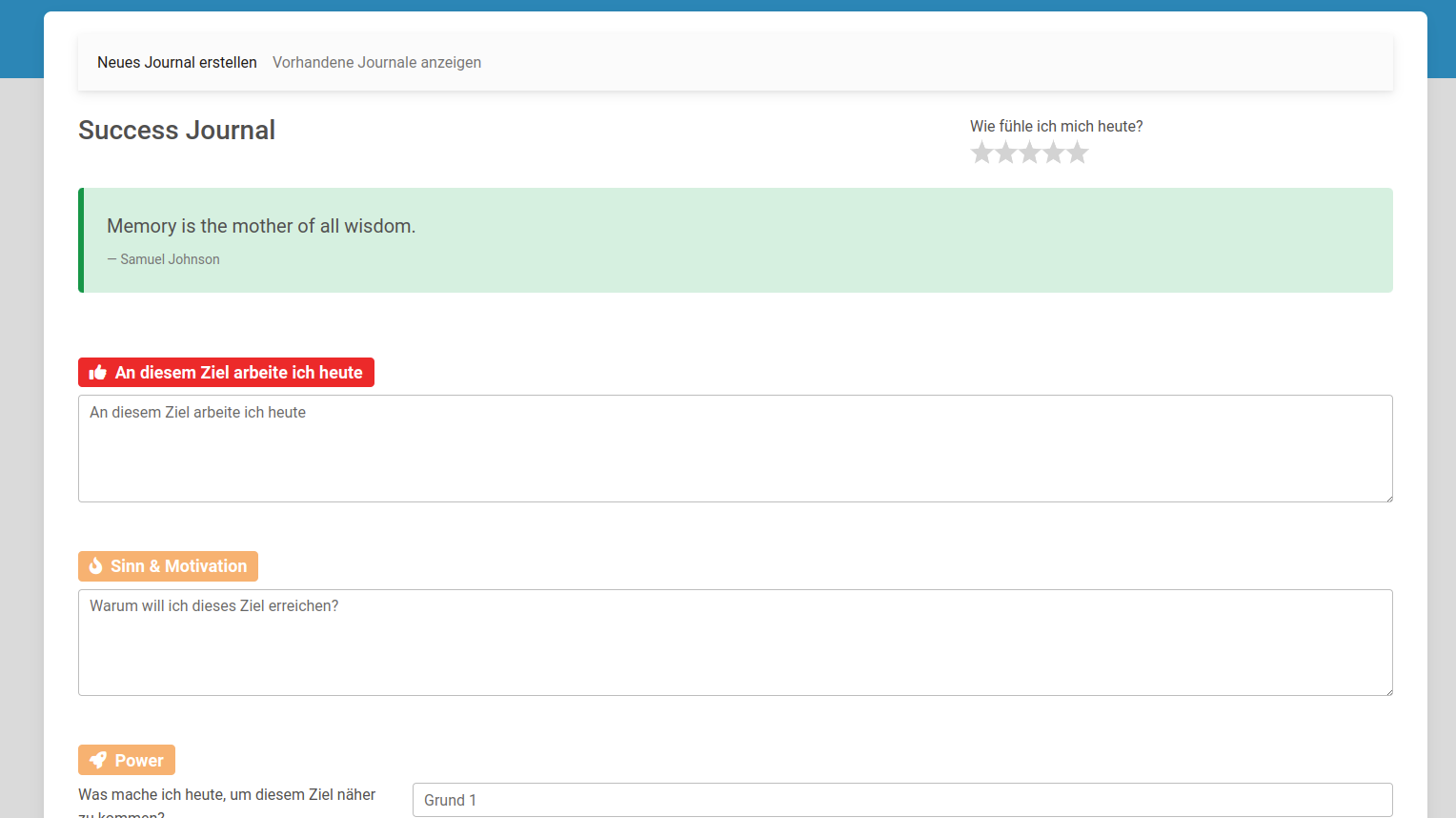Click into the Grund 1 field
The image size is (1456, 818).
902,800
